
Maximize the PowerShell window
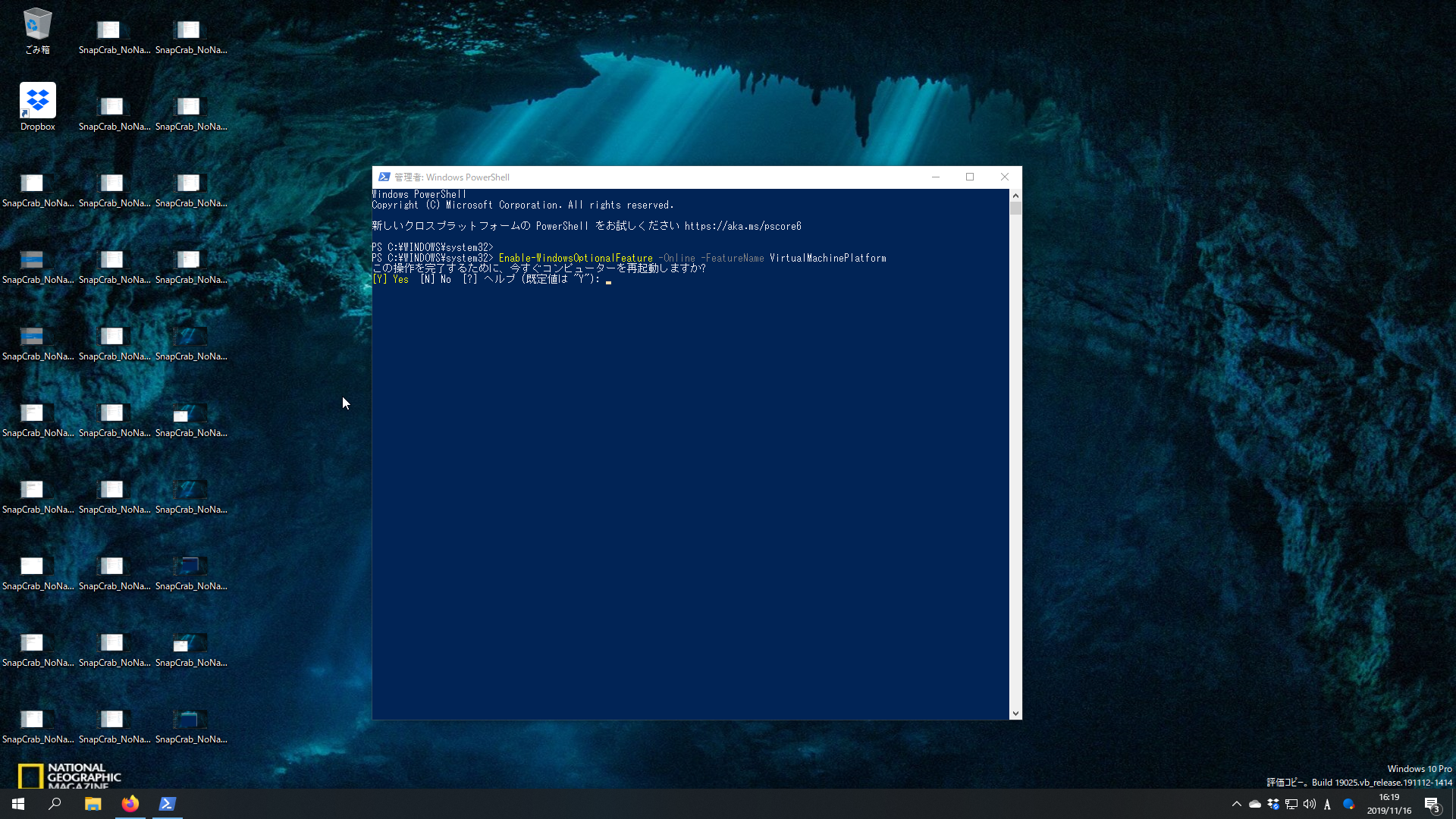pos(970,177)
